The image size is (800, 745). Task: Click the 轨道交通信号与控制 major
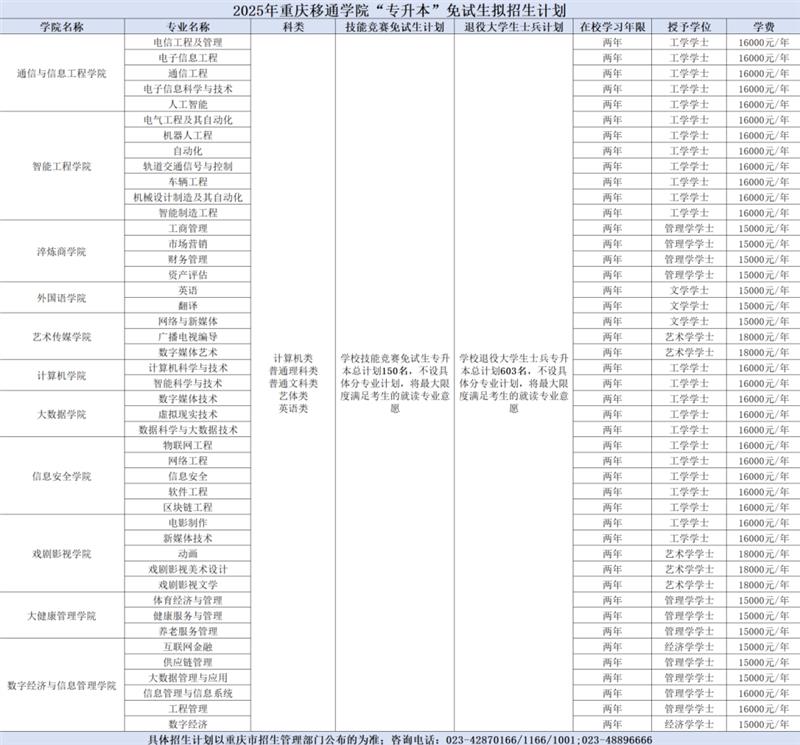point(188,166)
